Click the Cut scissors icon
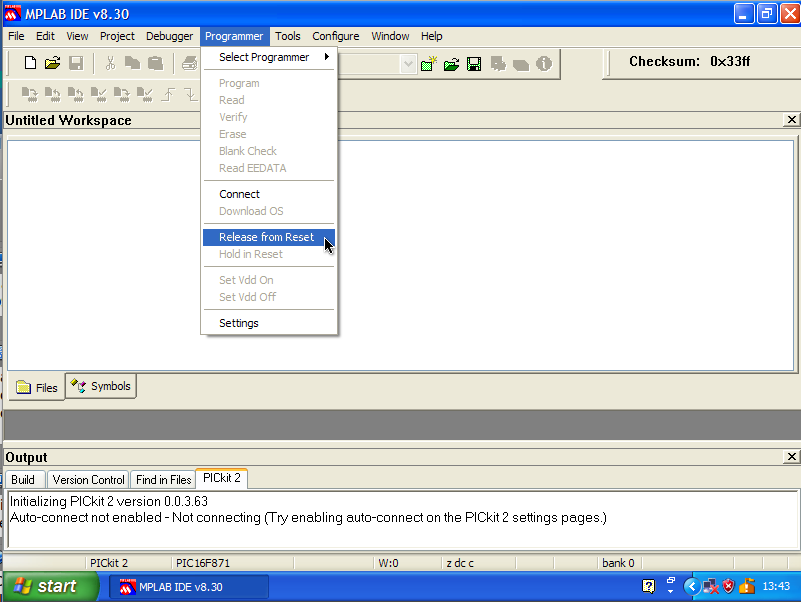This screenshot has height=602, width=801. point(110,63)
